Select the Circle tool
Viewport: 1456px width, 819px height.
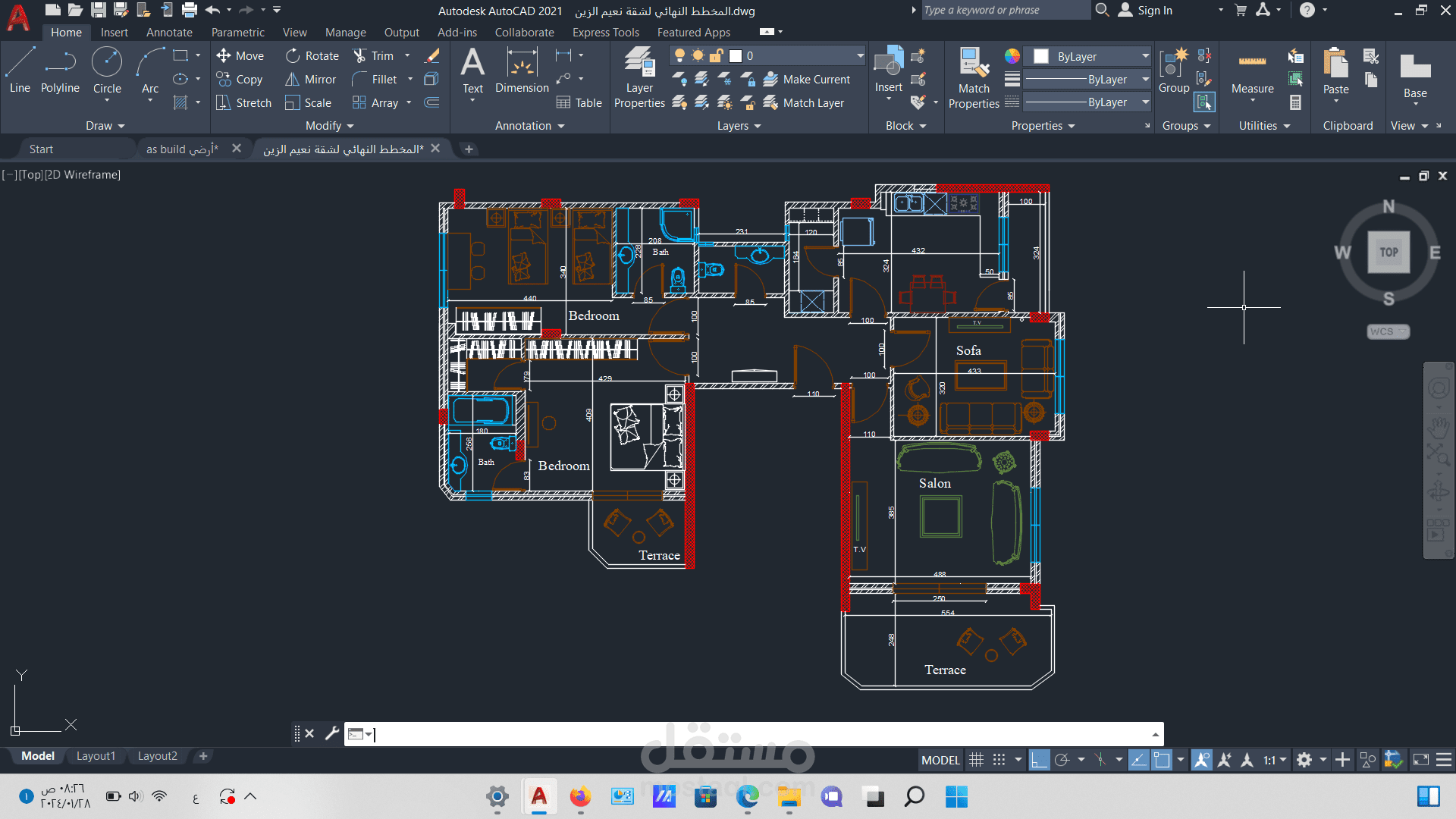tap(107, 70)
